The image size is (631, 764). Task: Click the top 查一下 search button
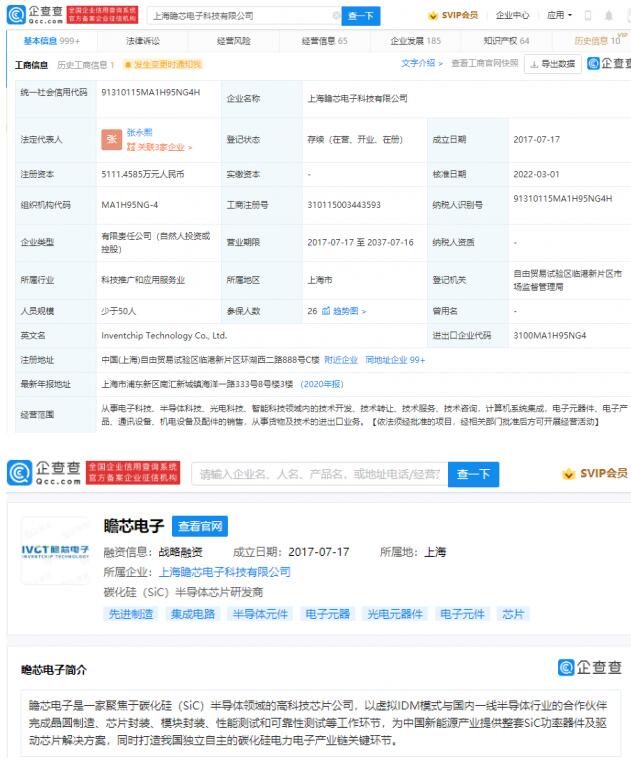(361, 16)
